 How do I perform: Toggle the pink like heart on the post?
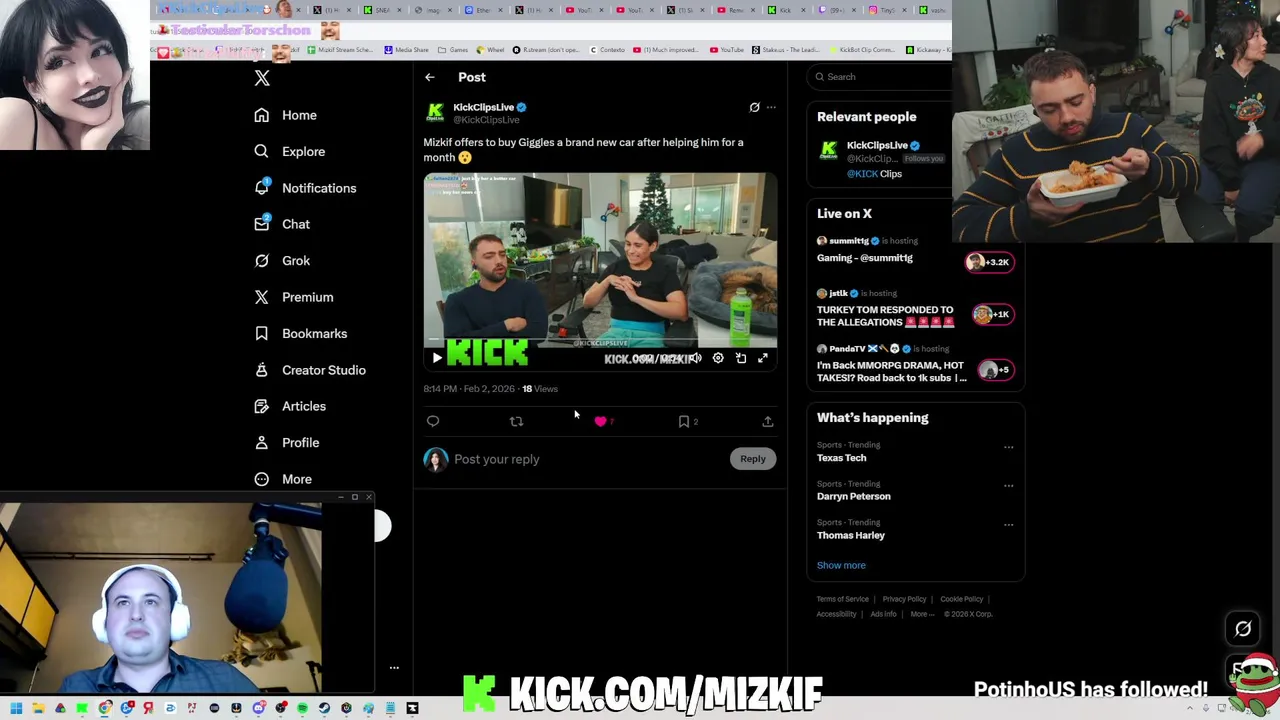tap(600, 421)
